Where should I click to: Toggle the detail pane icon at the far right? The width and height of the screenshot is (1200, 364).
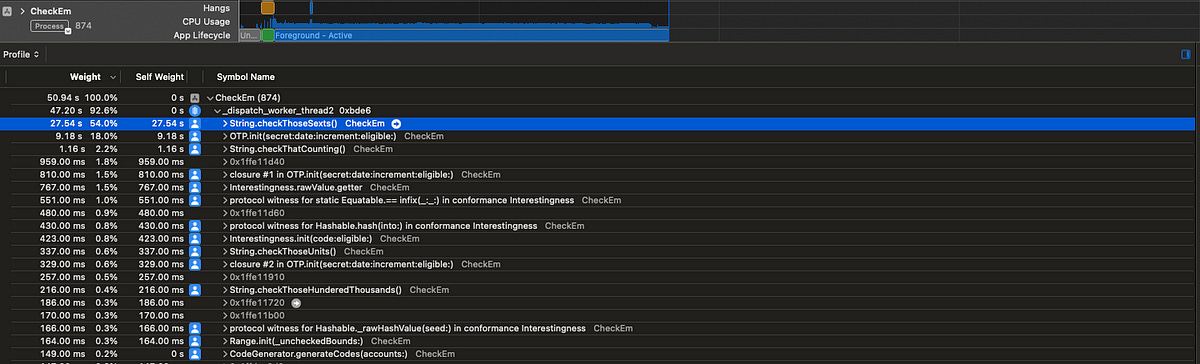click(x=1186, y=54)
